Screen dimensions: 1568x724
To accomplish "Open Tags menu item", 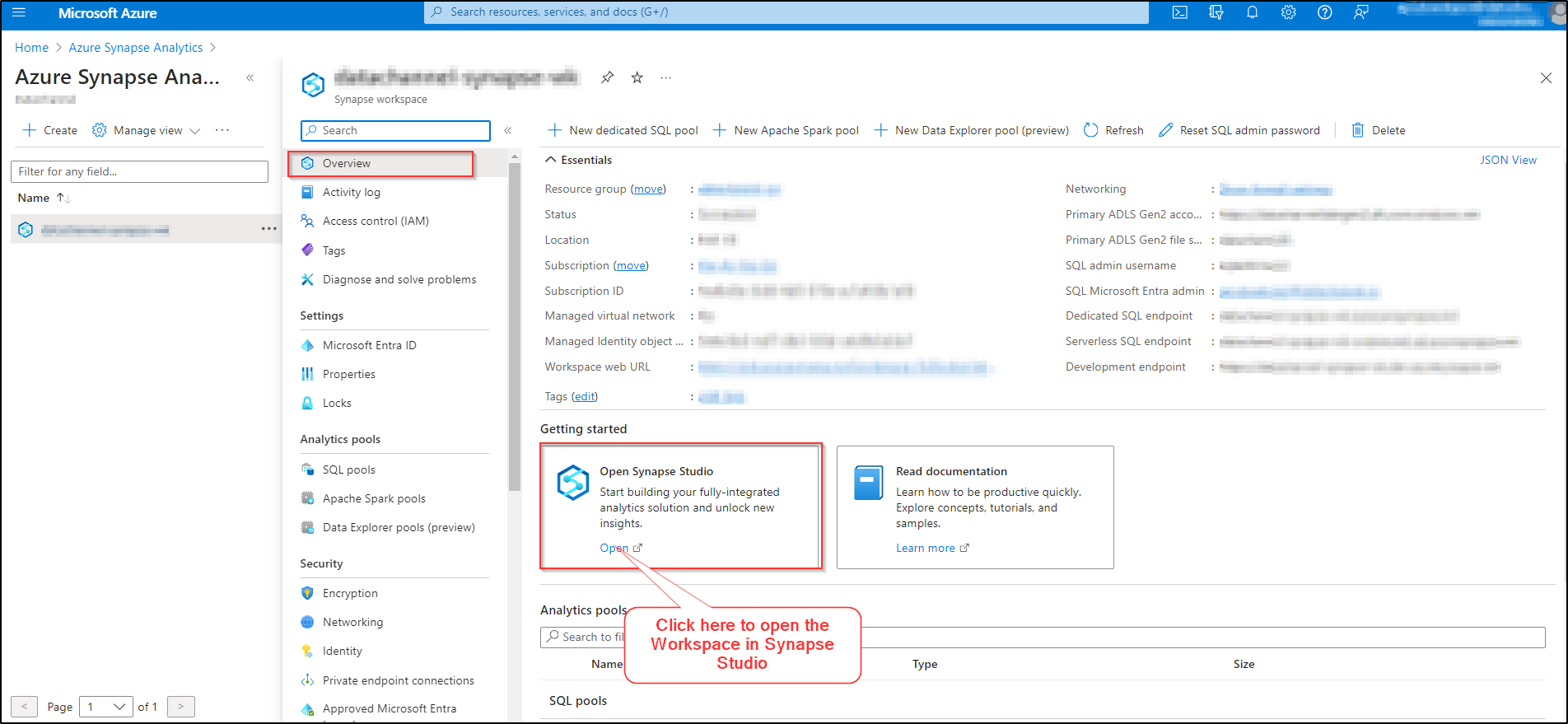I will (x=334, y=250).
